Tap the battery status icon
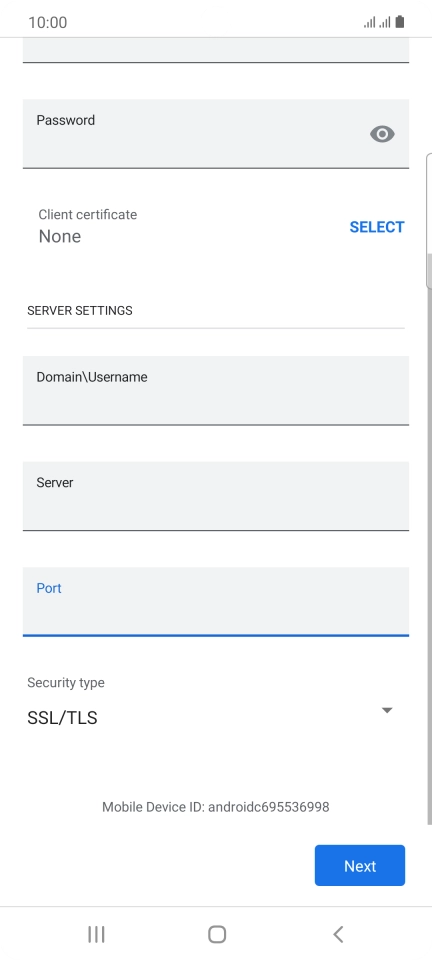The height and width of the screenshot is (960, 432). point(400,23)
